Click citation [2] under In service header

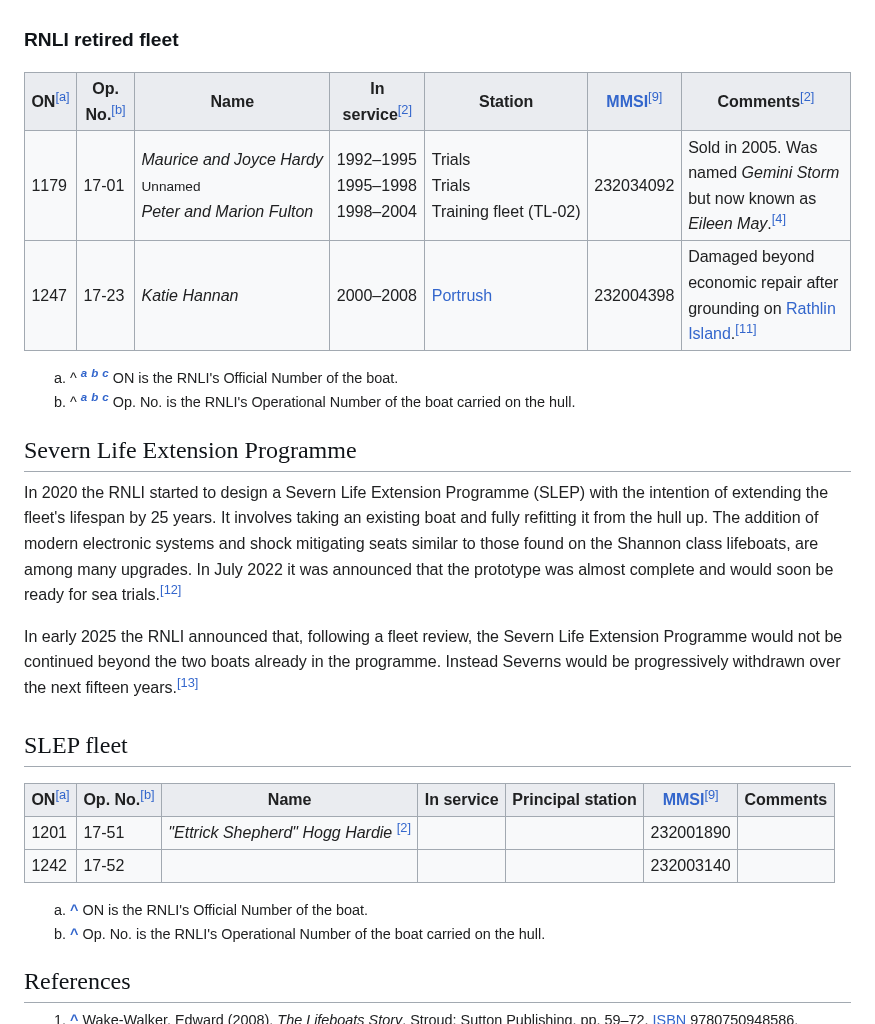click(404, 110)
